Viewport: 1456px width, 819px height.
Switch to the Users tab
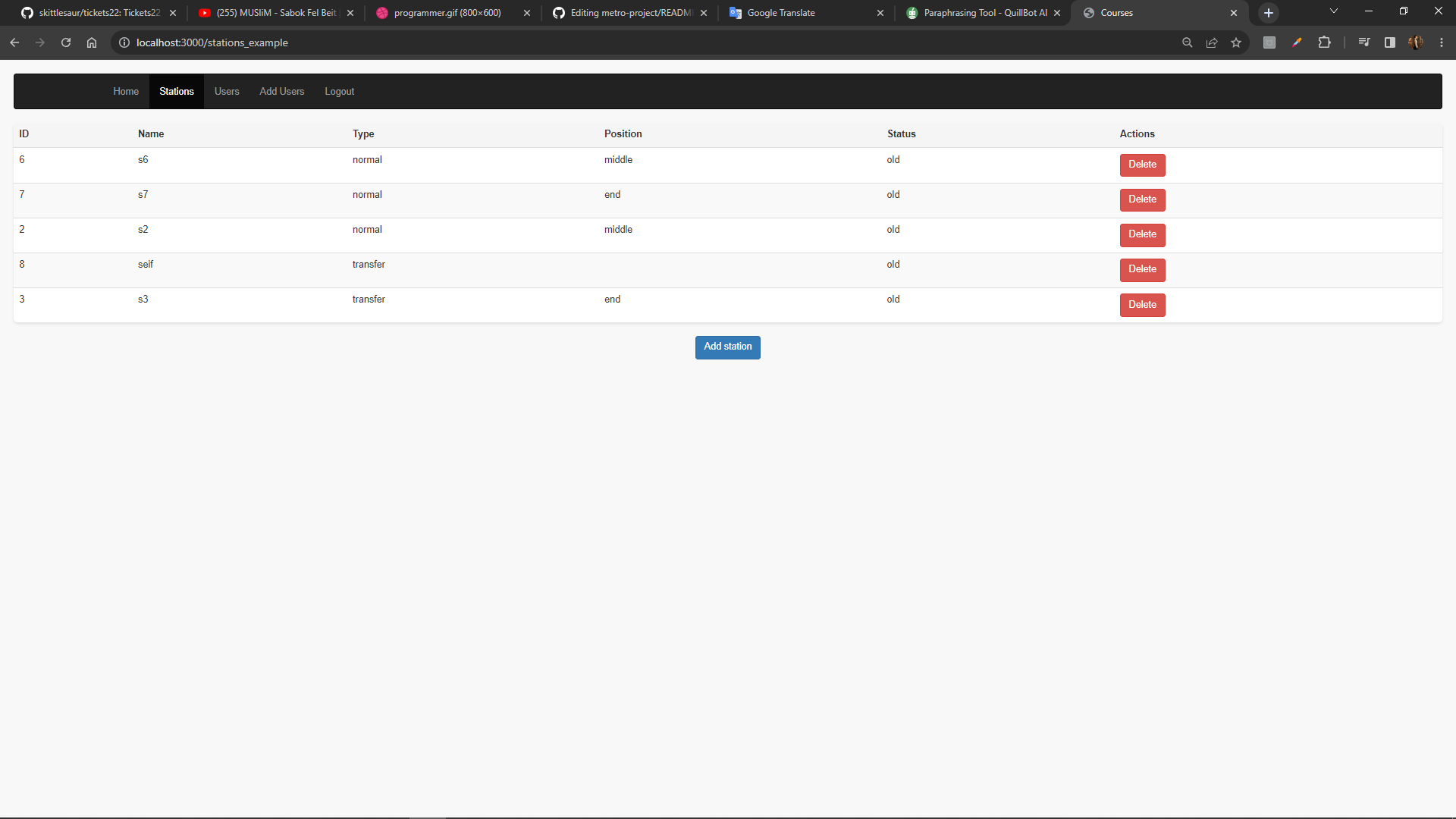(x=226, y=91)
